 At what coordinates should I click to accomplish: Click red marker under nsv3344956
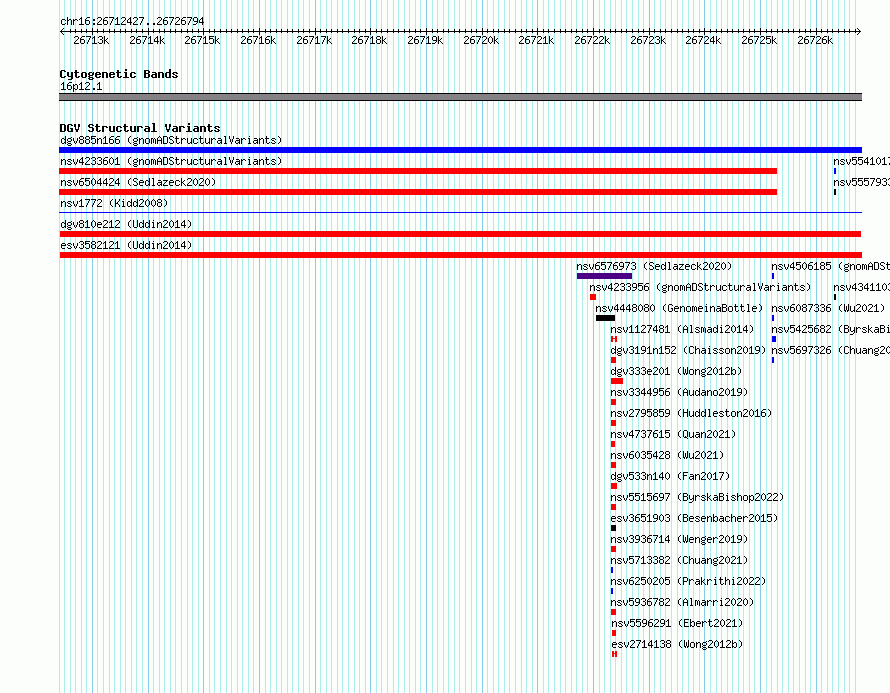(x=614, y=402)
